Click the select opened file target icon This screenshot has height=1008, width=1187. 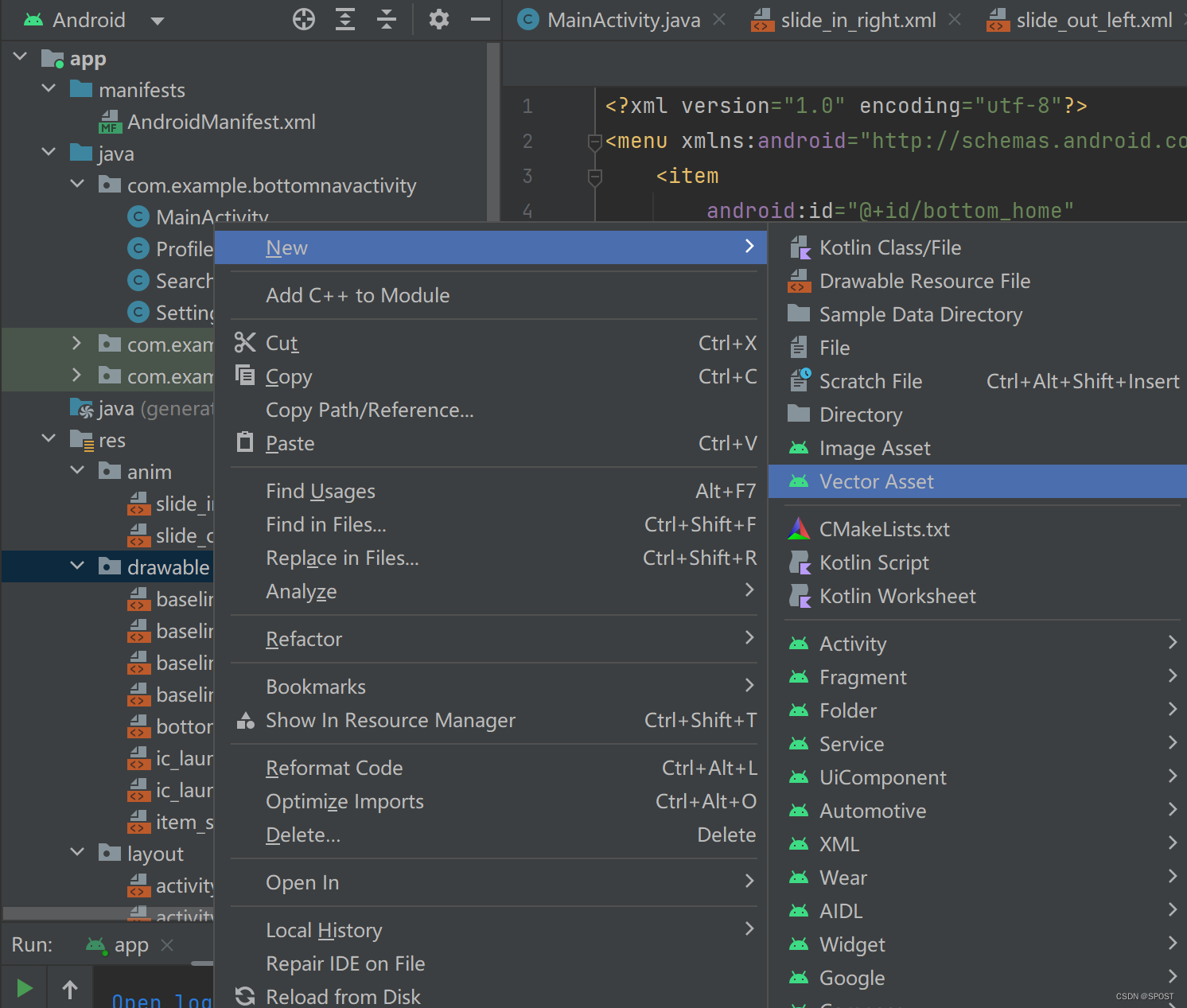click(x=304, y=19)
